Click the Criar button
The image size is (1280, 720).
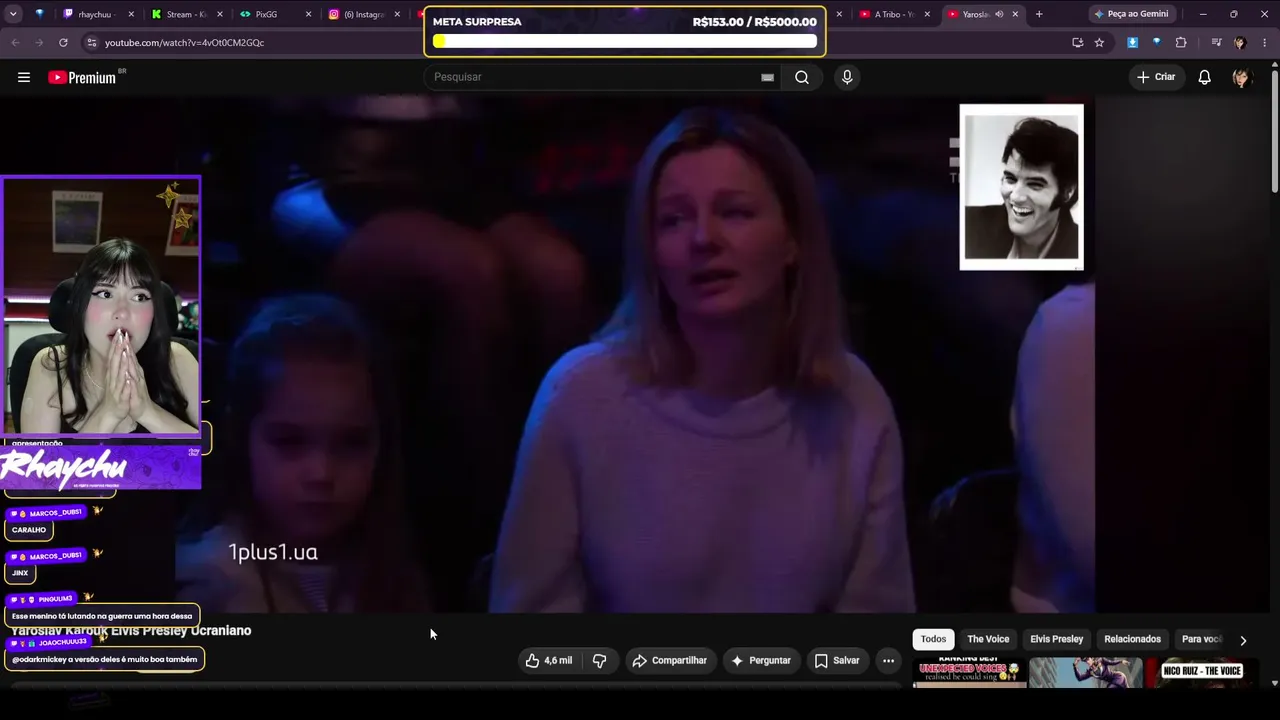click(1156, 77)
